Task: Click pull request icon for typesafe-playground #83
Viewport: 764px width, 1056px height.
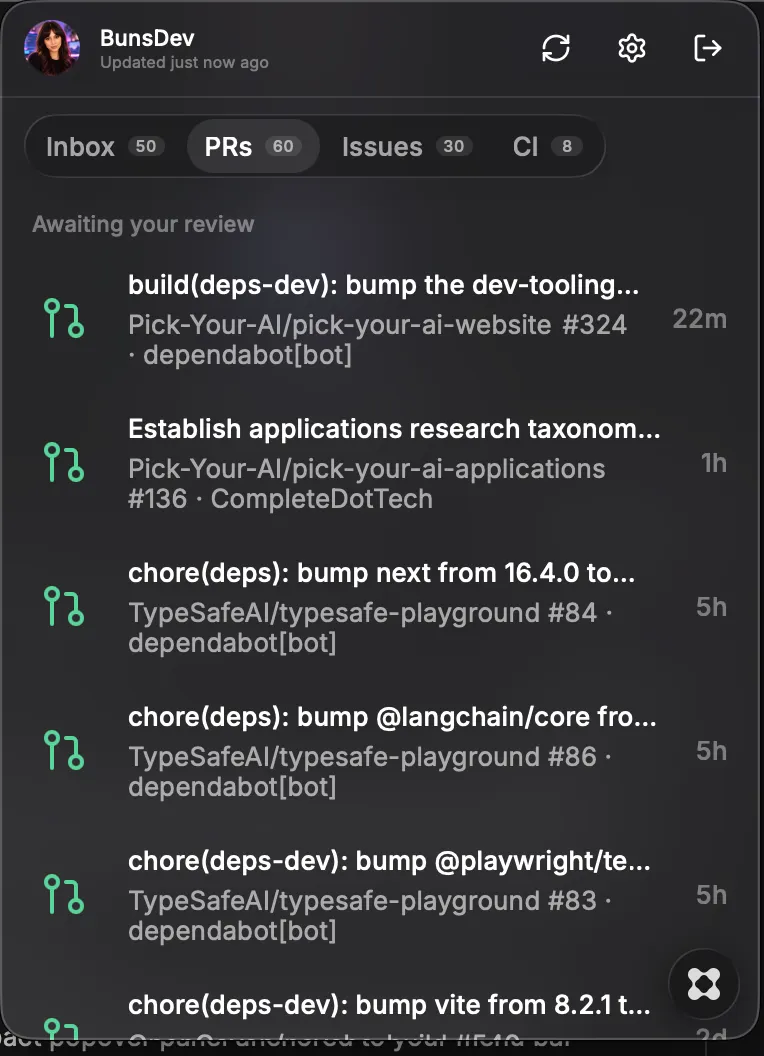Action: [63, 895]
